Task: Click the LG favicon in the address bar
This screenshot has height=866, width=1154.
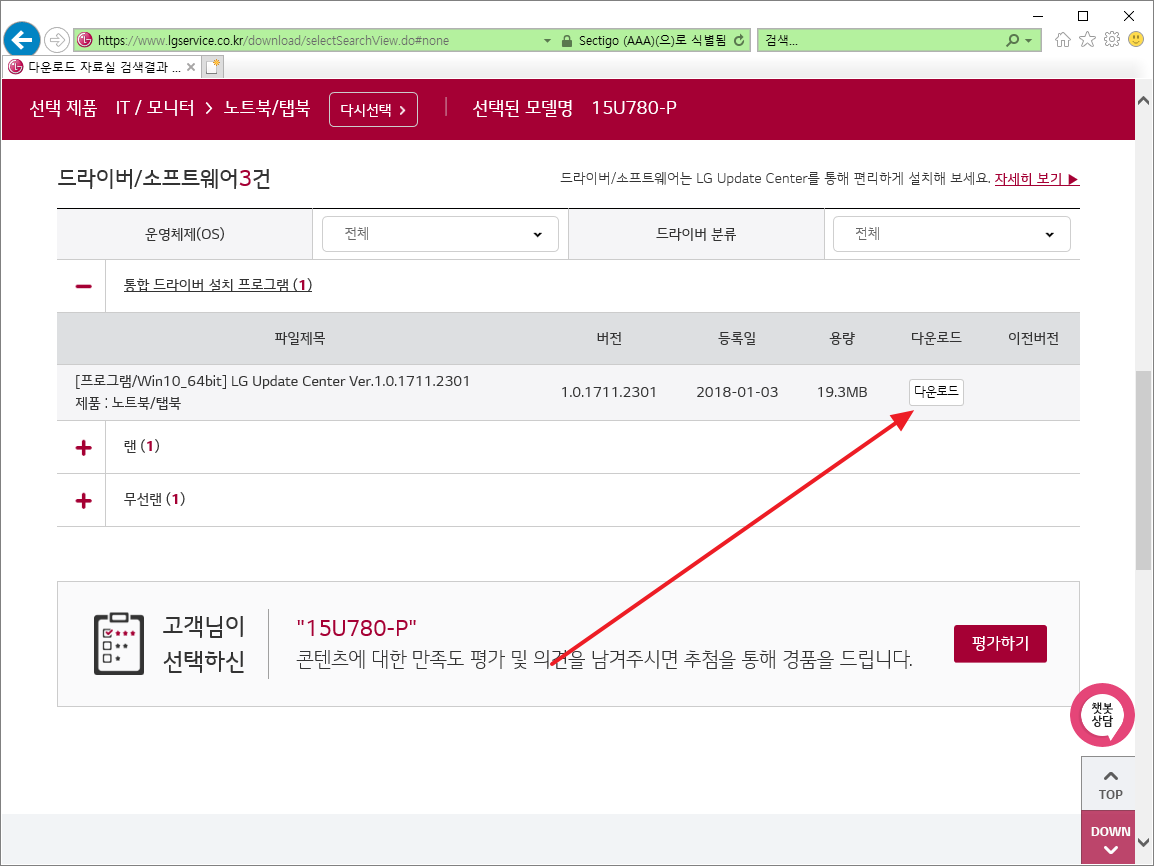Action: (x=85, y=40)
